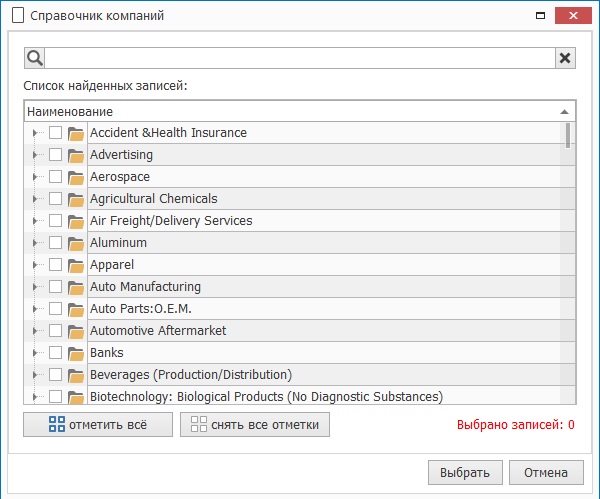Click the отметить всё button
Screen dimensions: 600x499
point(97,425)
